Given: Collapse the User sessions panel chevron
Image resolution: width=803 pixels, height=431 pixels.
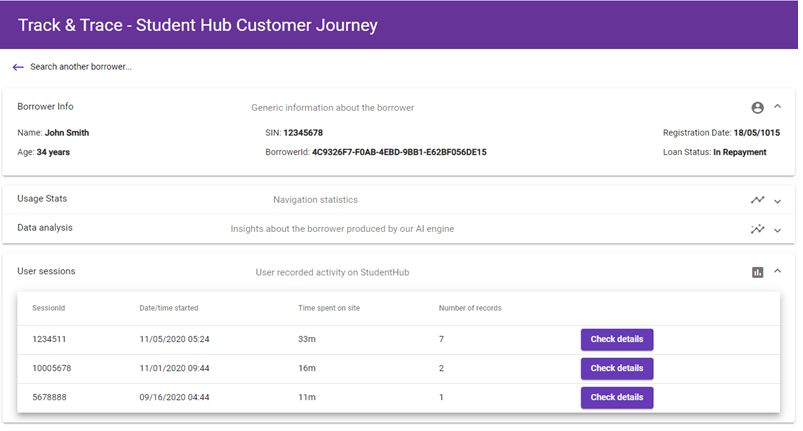Looking at the screenshot, I should 777,272.
